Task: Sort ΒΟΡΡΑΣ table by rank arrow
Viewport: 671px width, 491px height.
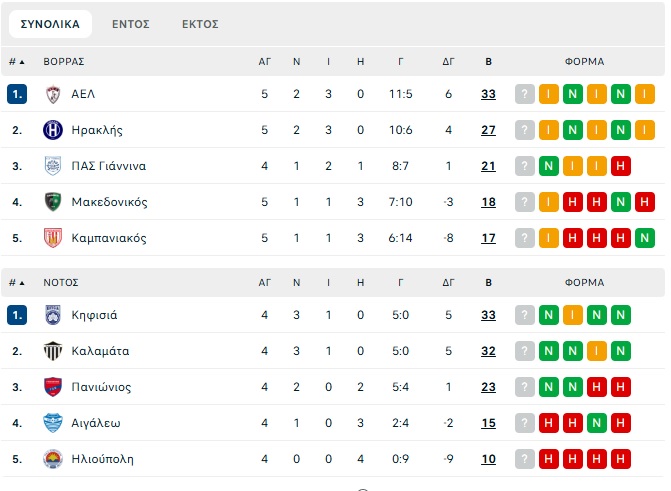Action: pyautogui.click(x=17, y=62)
